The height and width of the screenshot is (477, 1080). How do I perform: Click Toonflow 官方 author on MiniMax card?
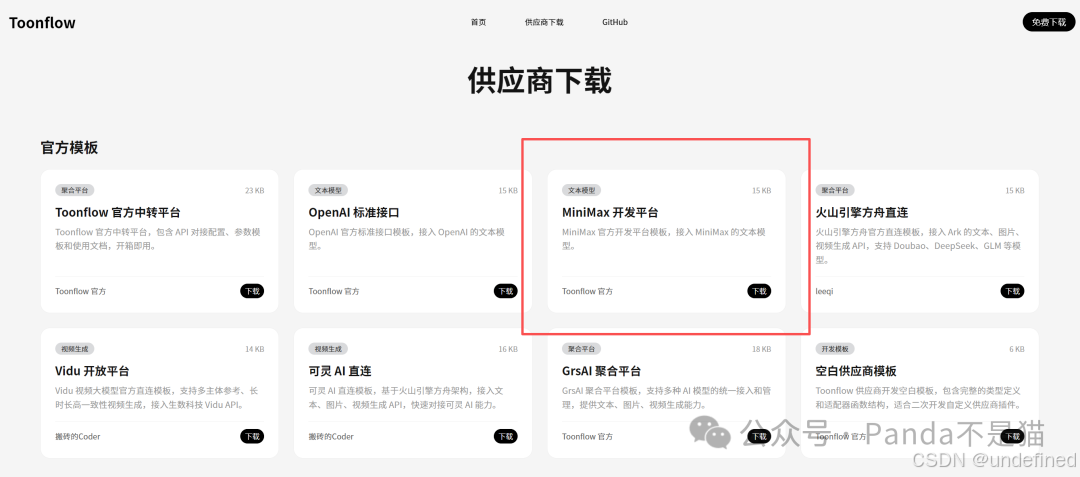click(588, 291)
